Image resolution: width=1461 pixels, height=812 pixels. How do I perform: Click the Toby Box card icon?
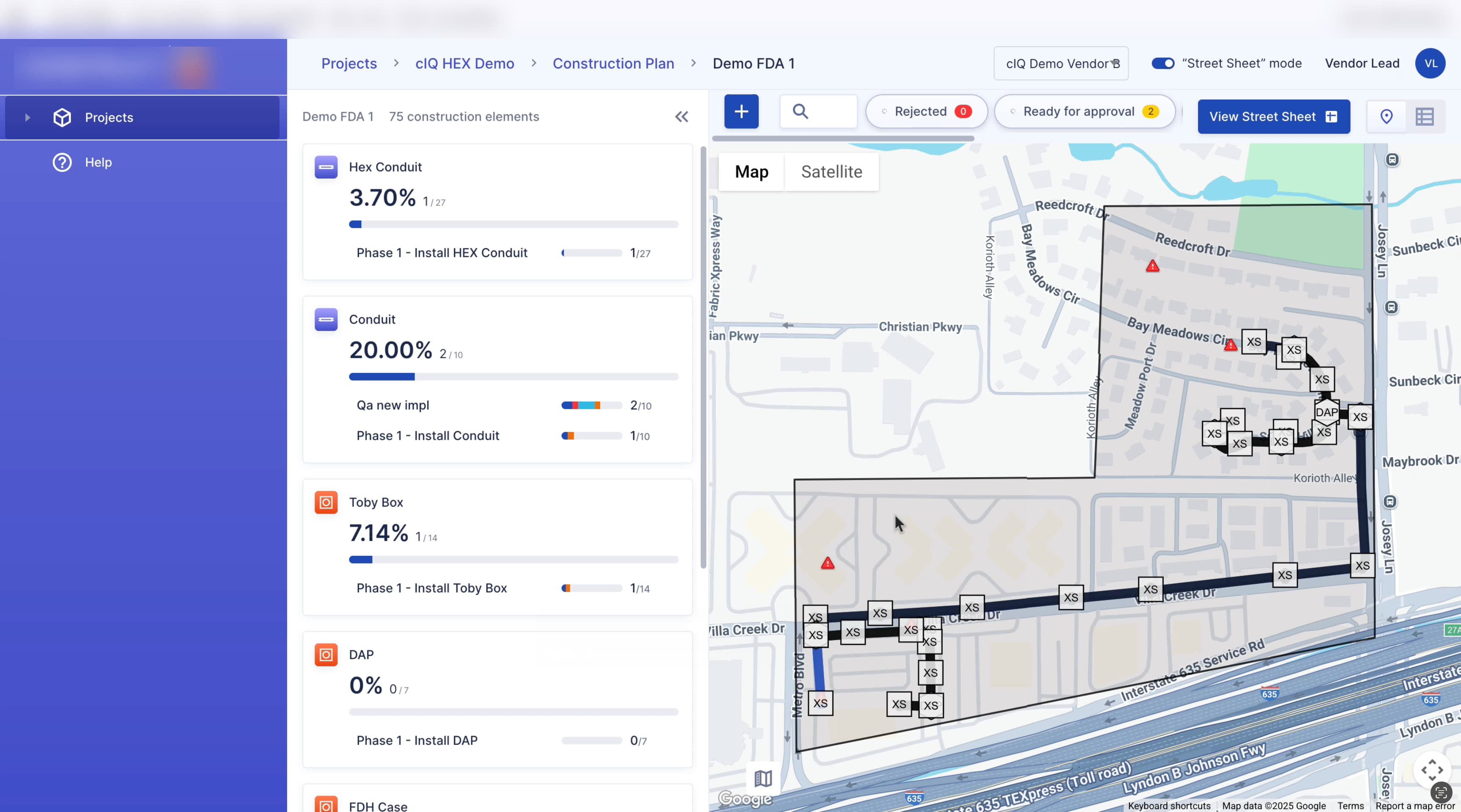tap(326, 503)
